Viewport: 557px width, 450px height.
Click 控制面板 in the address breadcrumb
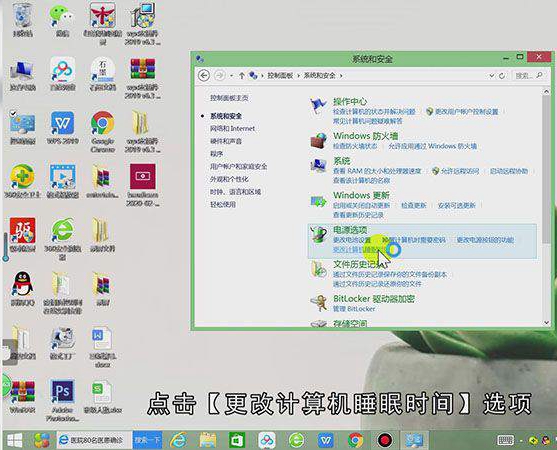pyautogui.click(x=280, y=76)
